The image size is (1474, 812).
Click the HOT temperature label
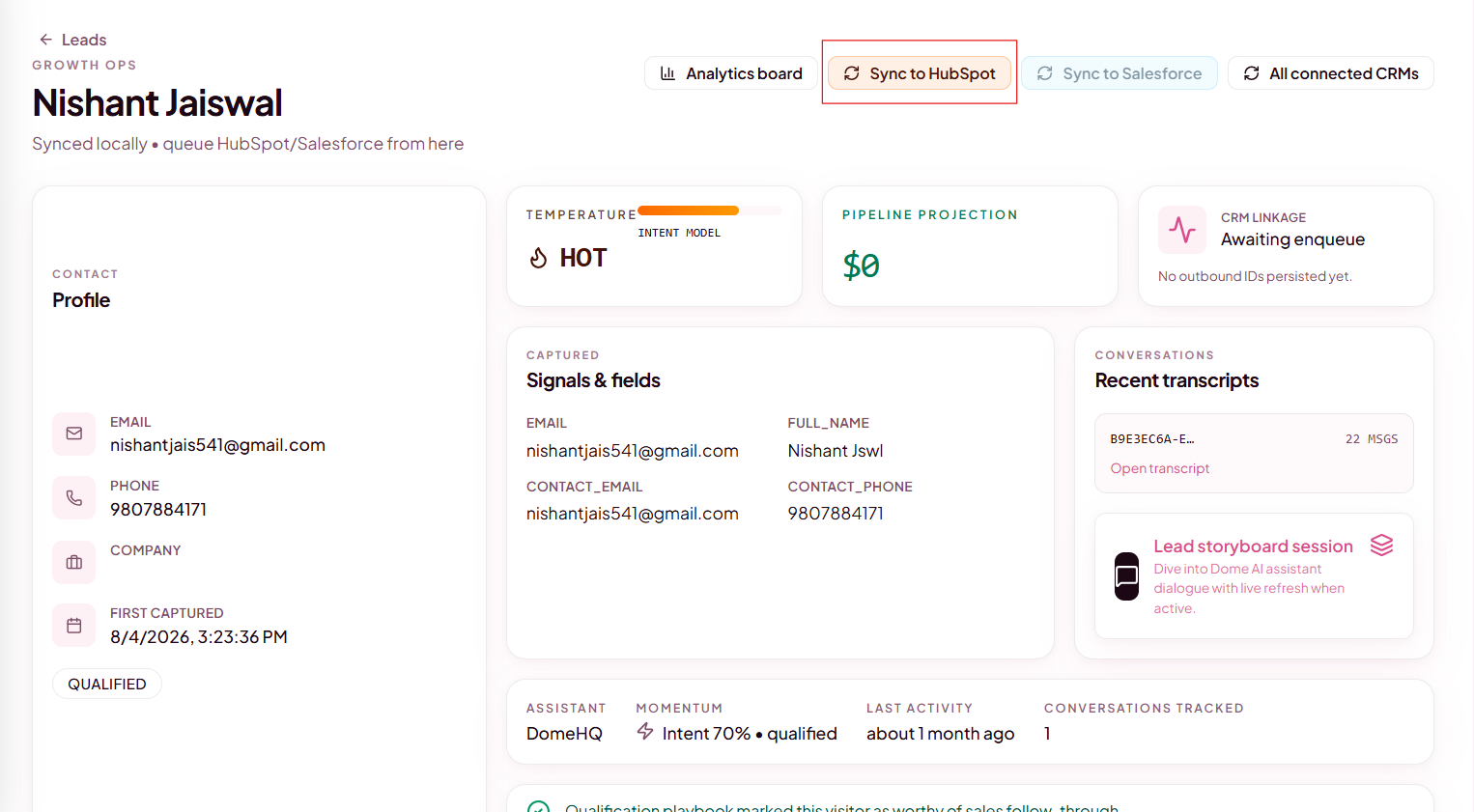tap(583, 258)
